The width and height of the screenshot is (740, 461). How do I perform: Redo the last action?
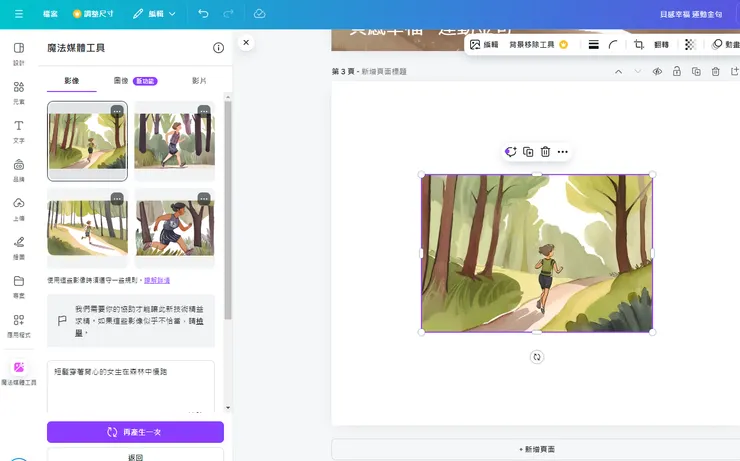[228, 14]
